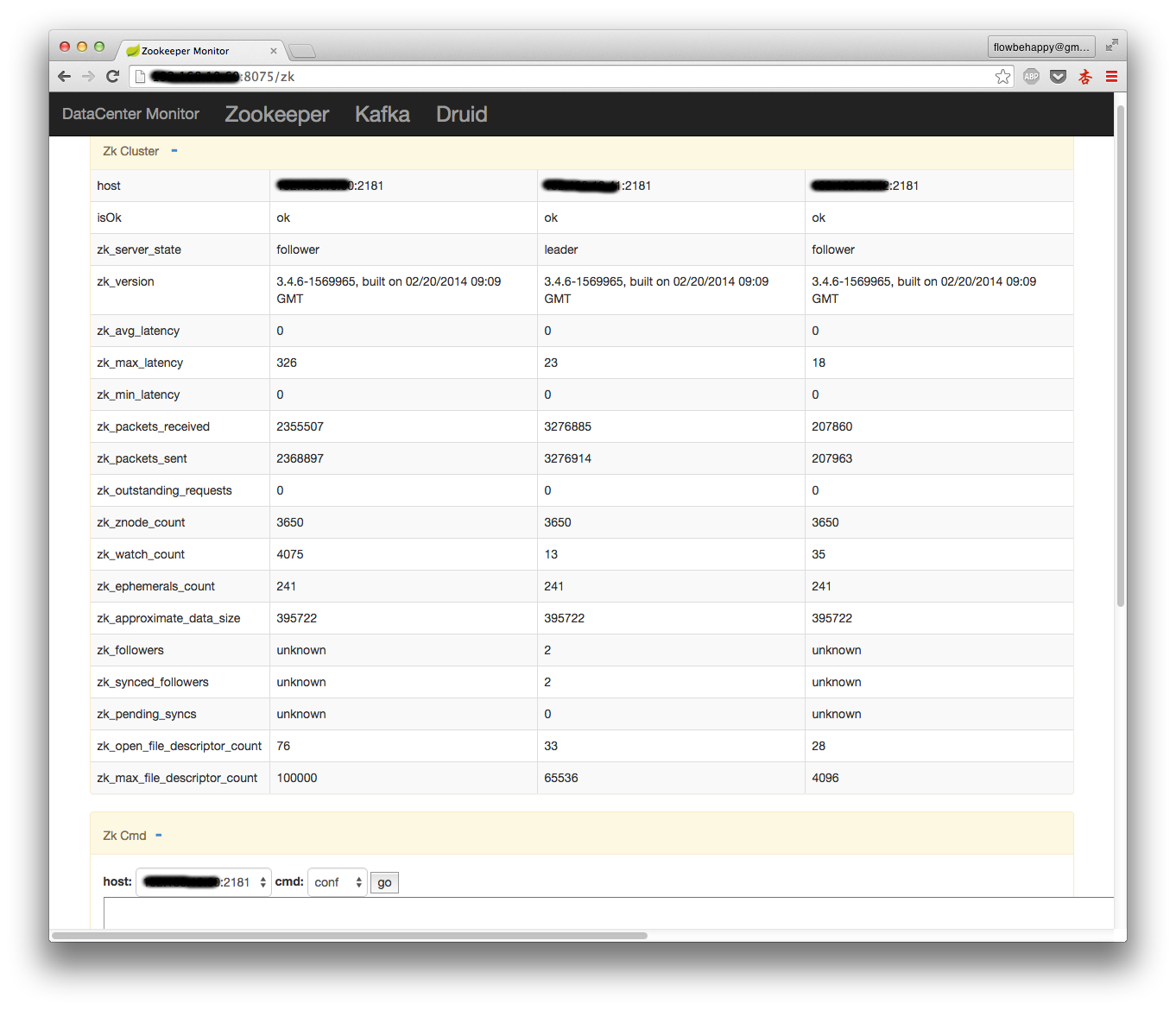Click the 'Zk Cmd' panel heading text
This screenshot has height=1010, width=1176.
(x=124, y=836)
